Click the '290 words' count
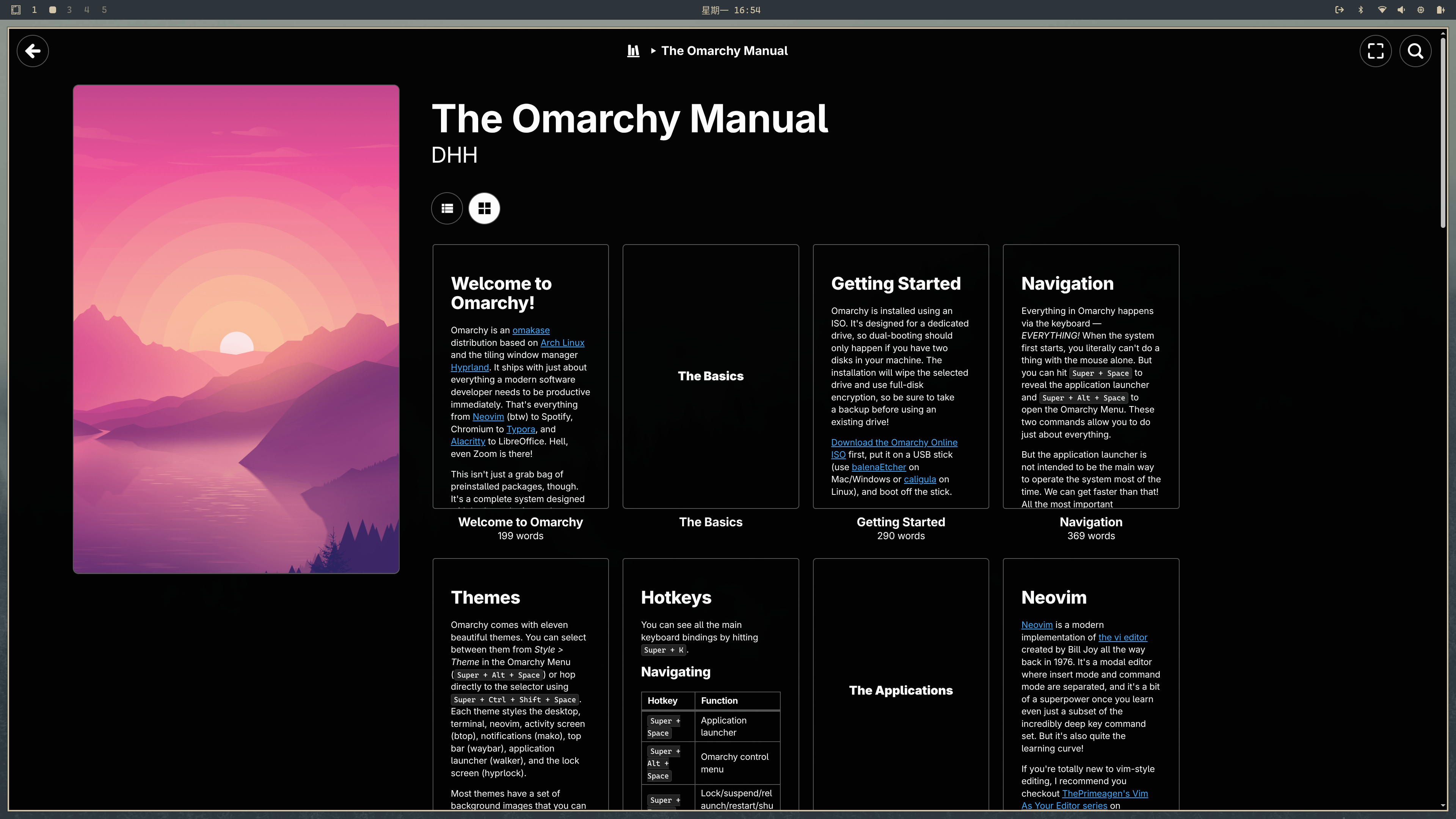Image resolution: width=1456 pixels, height=819 pixels. (x=901, y=536)
